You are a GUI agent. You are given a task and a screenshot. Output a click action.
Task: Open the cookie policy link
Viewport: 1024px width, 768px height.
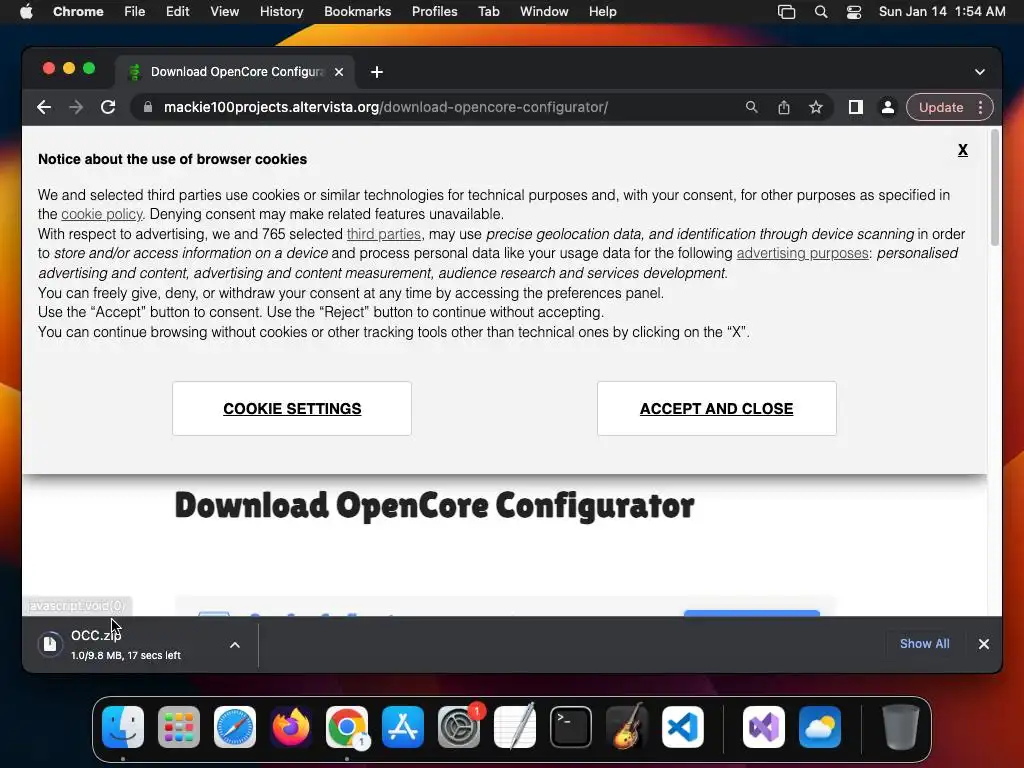click(x=101, y=214)
